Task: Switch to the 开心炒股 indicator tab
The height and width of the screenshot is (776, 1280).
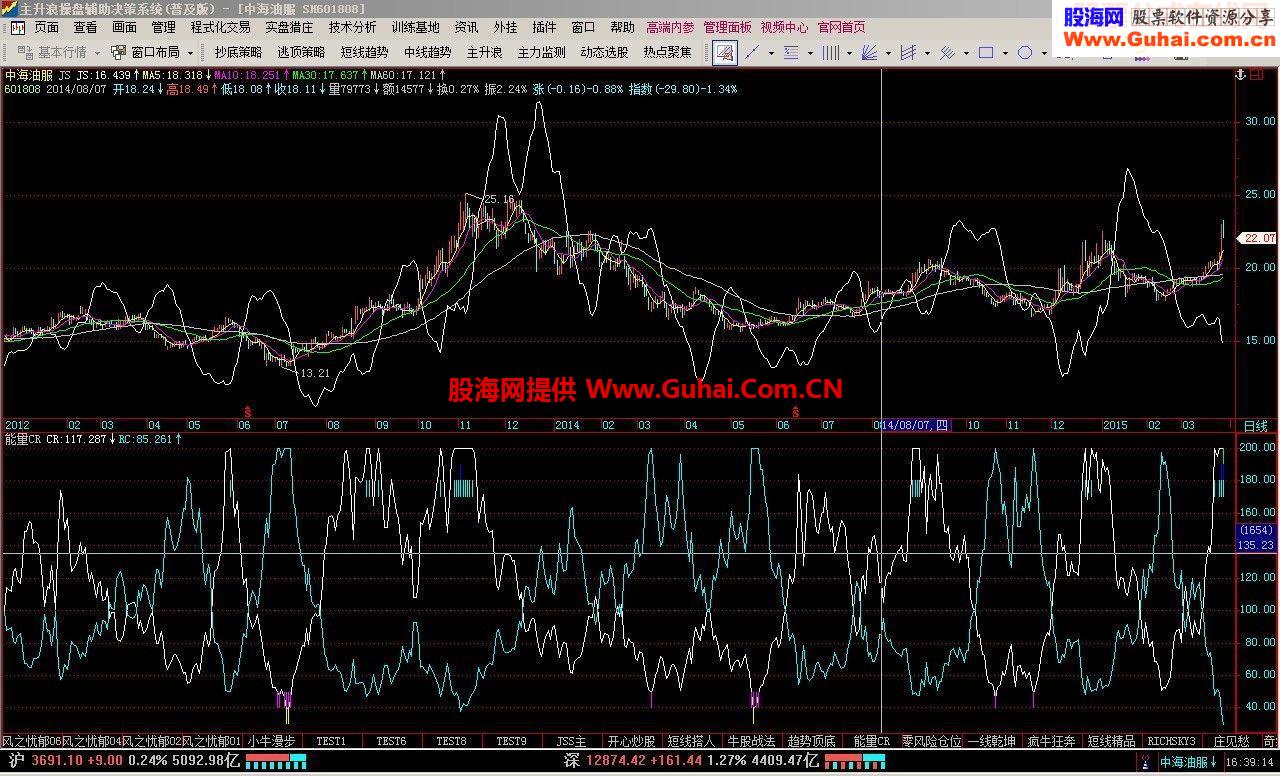Action: (632, 741)
